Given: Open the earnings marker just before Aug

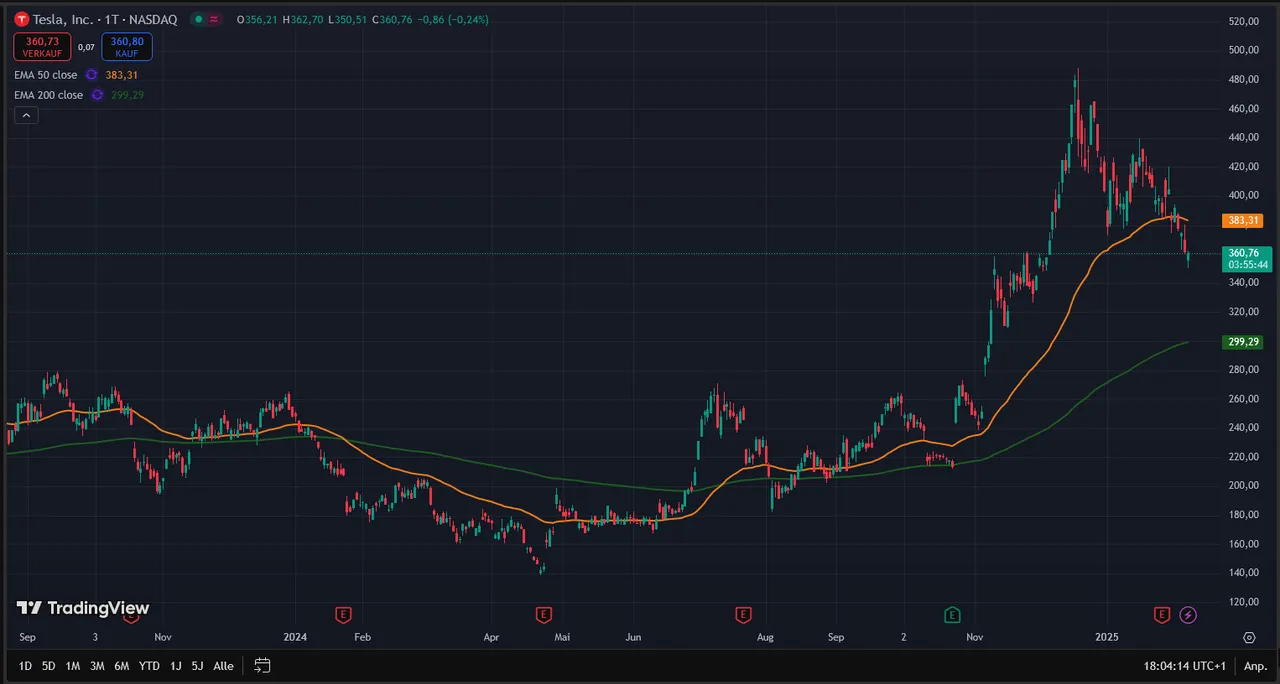Looking at the screenshot, I should pos(743,613).
